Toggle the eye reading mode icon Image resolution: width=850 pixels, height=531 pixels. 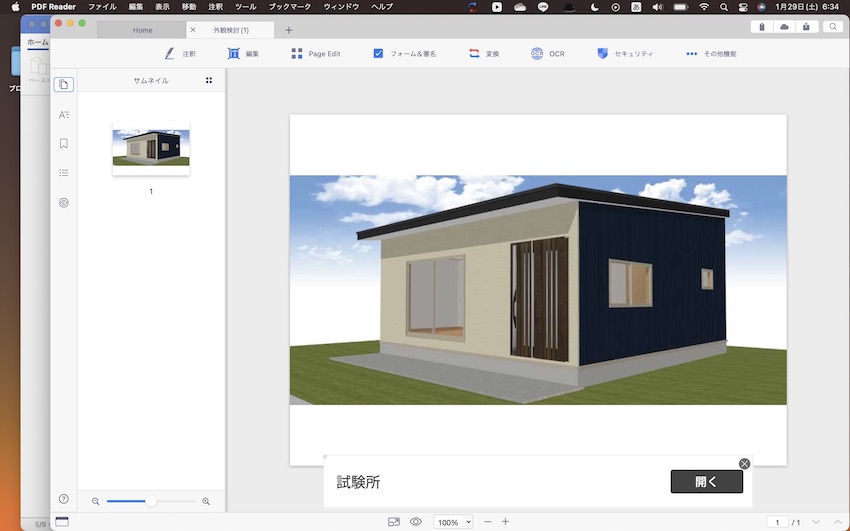tap(416, 522)
